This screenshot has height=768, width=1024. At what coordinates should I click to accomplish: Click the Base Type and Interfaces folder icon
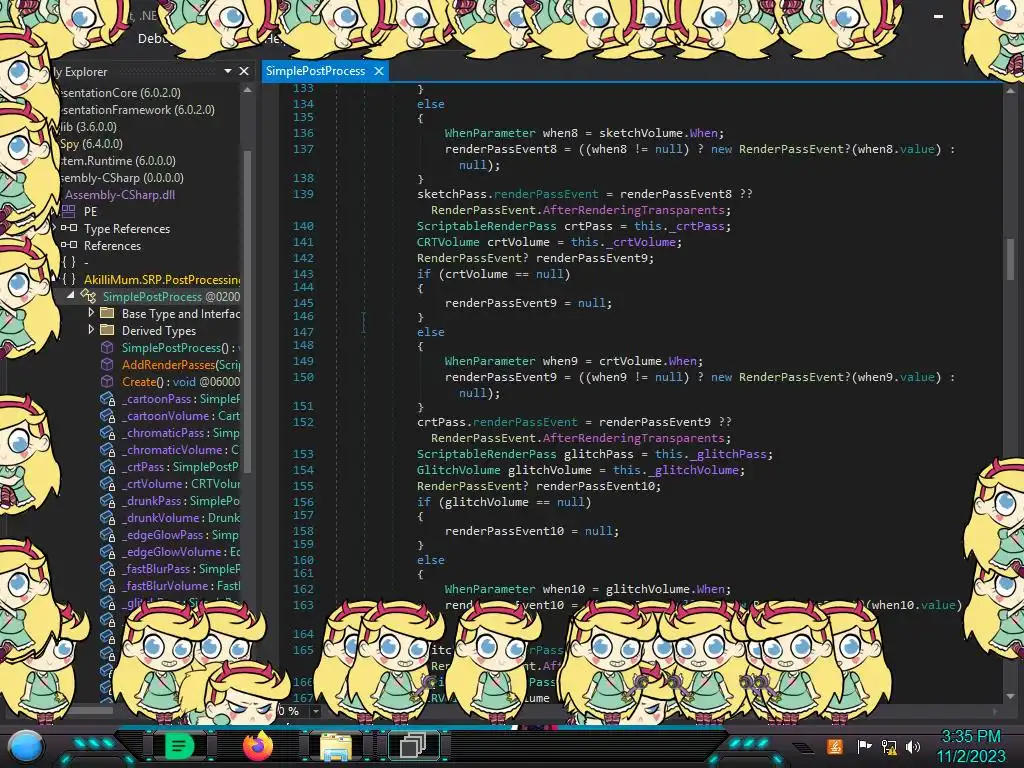(x=107, y=313)
